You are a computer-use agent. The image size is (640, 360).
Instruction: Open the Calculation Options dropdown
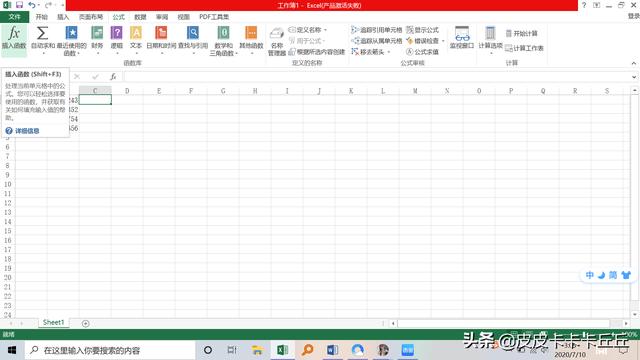click(490, 39)
